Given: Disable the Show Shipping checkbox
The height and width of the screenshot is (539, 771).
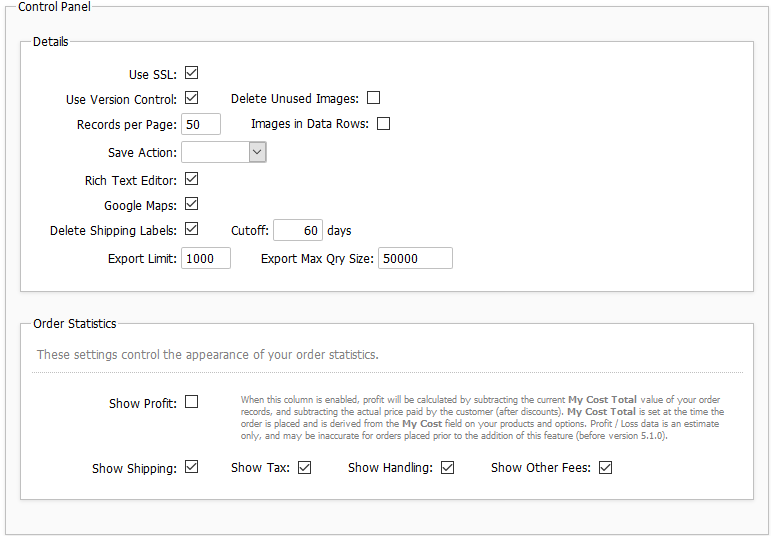Looking at the screenshot, I should pos(191,467).
